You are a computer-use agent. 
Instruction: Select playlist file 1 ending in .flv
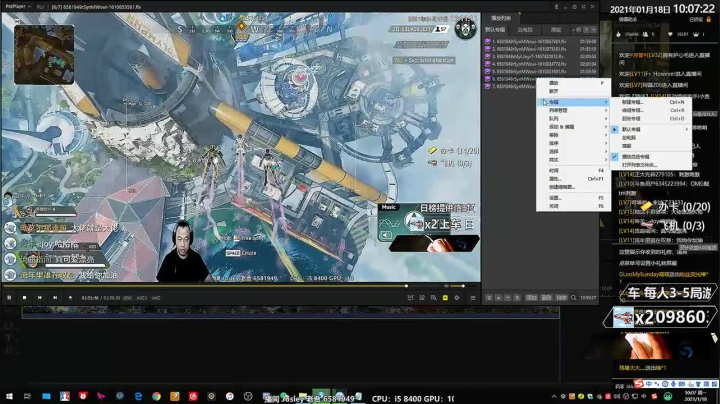pos(540,41)
